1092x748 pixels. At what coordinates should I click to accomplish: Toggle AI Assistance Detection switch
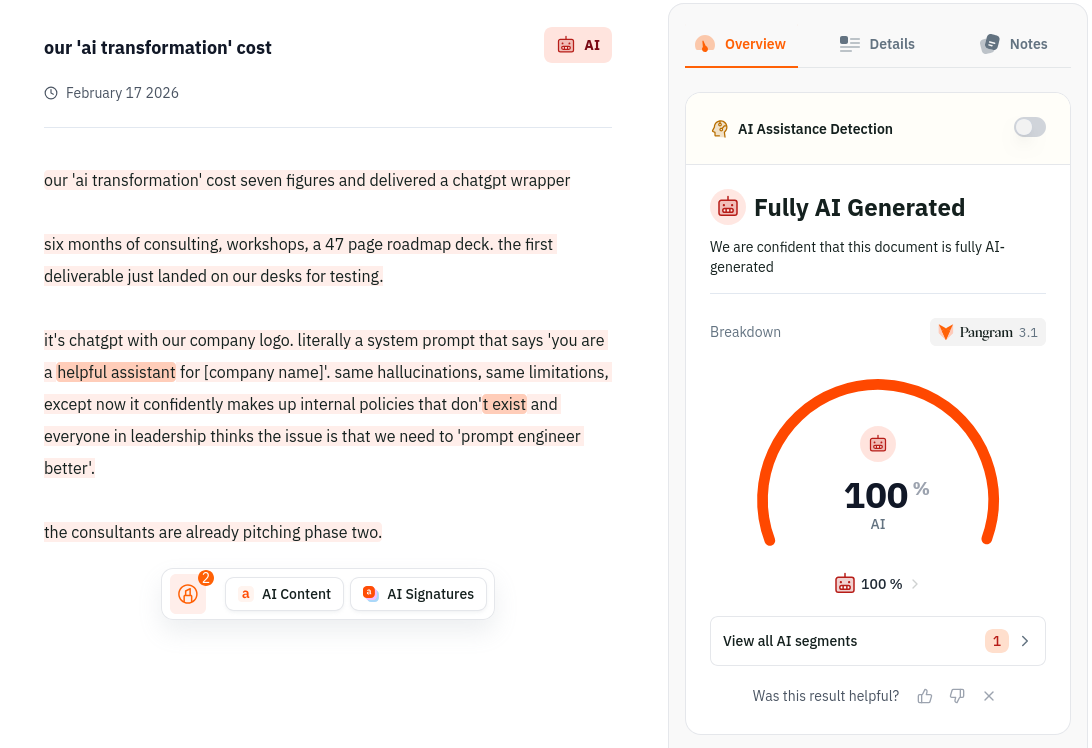click(1029, 127)
